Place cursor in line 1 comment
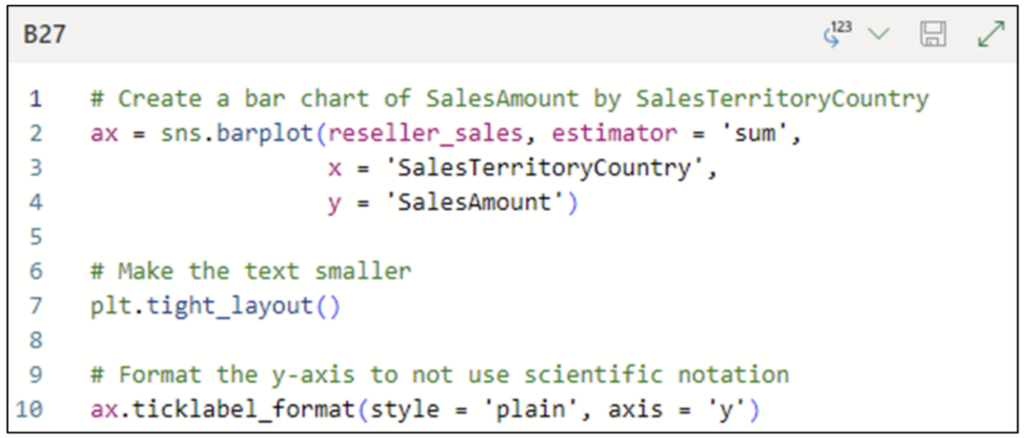The width and height of the screenshot is (1024, 438). [509, 99]
